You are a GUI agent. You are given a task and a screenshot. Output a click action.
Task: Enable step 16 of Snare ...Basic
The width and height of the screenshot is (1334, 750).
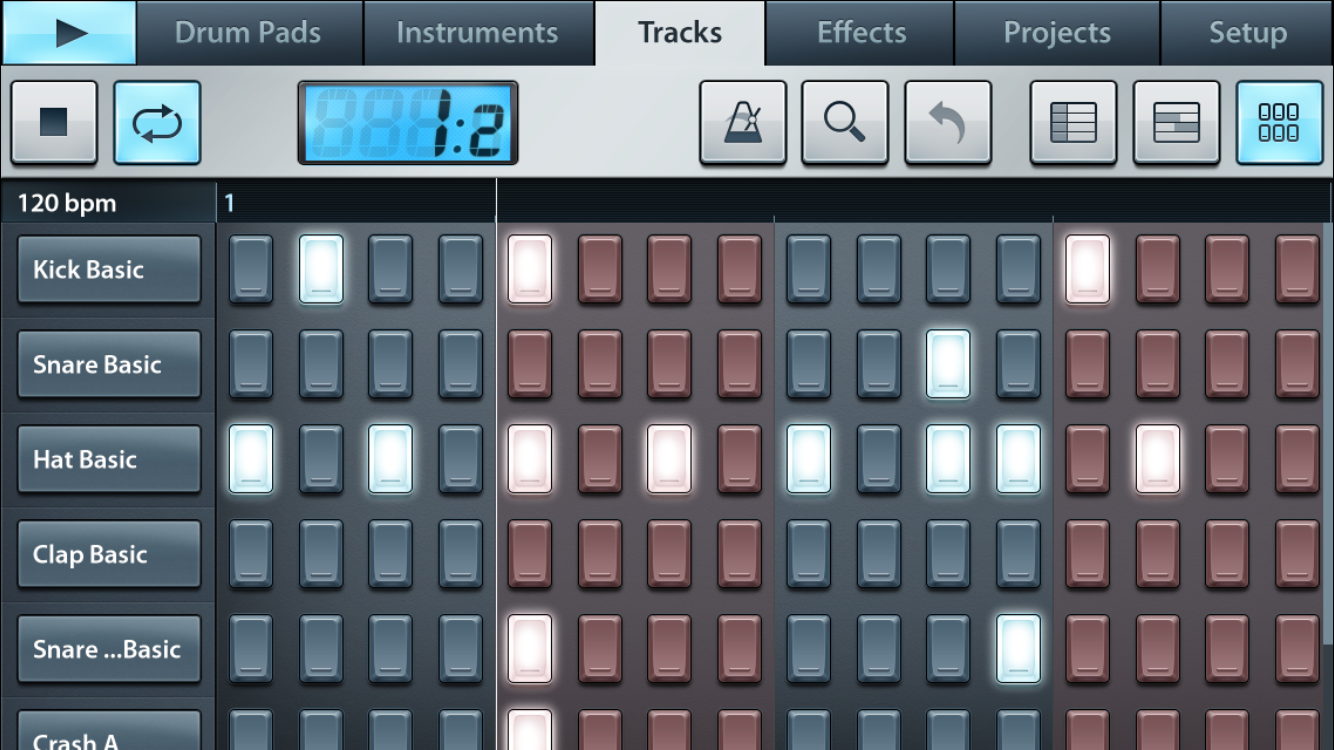coord(1298,649)
